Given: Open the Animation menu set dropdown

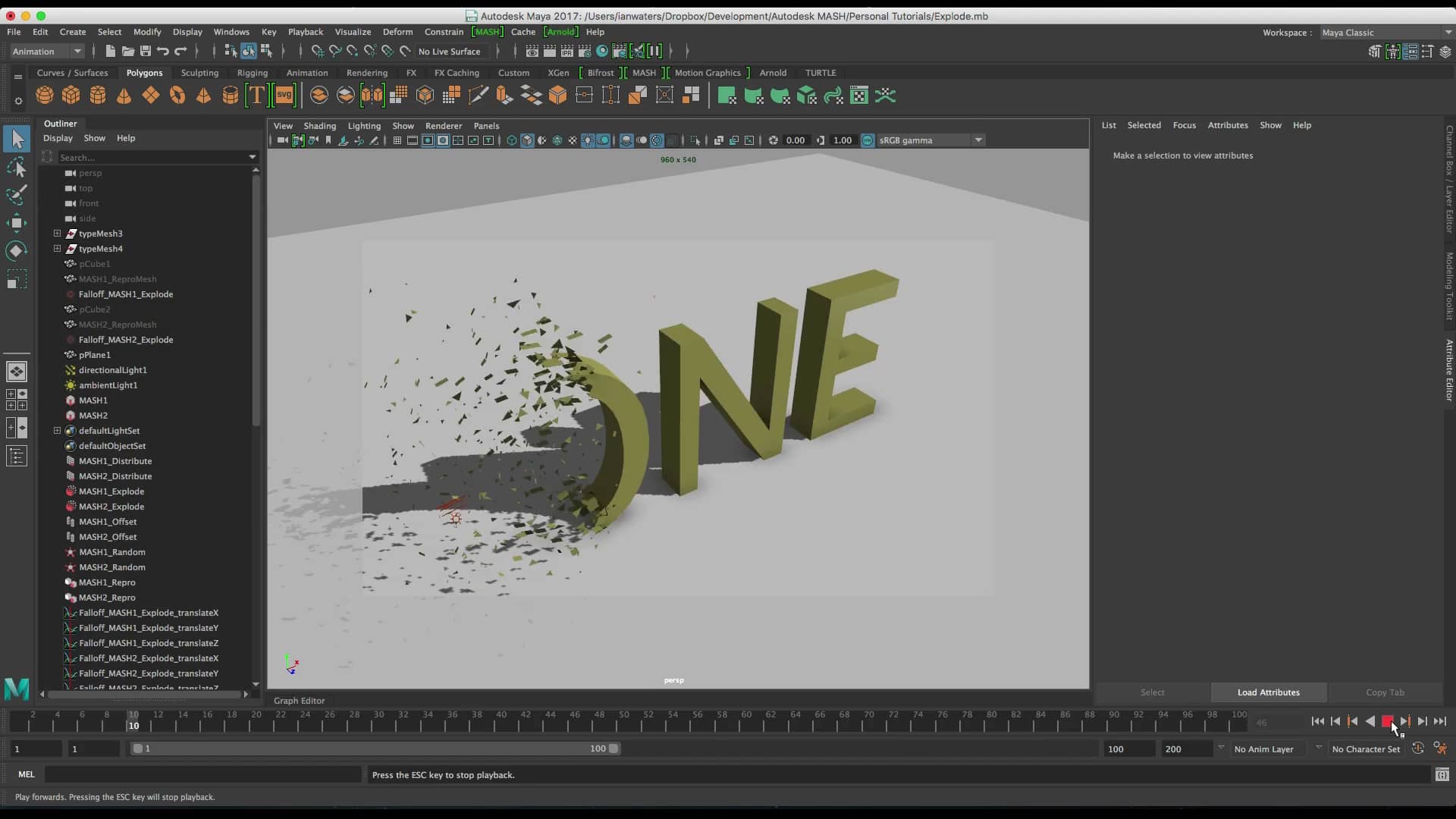Looking at the screenshot, I should click(x=46, y=51).
